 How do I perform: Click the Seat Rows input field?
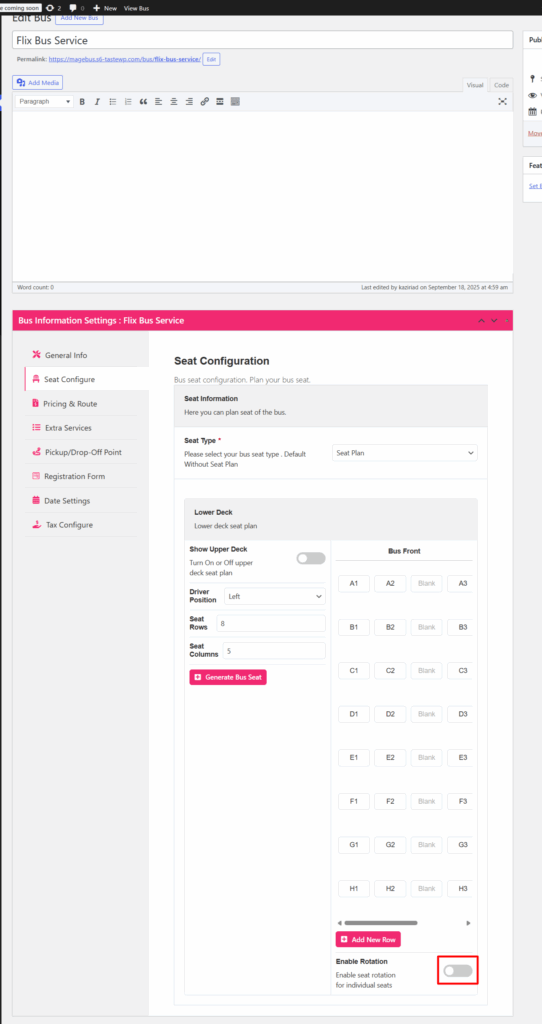271,623
